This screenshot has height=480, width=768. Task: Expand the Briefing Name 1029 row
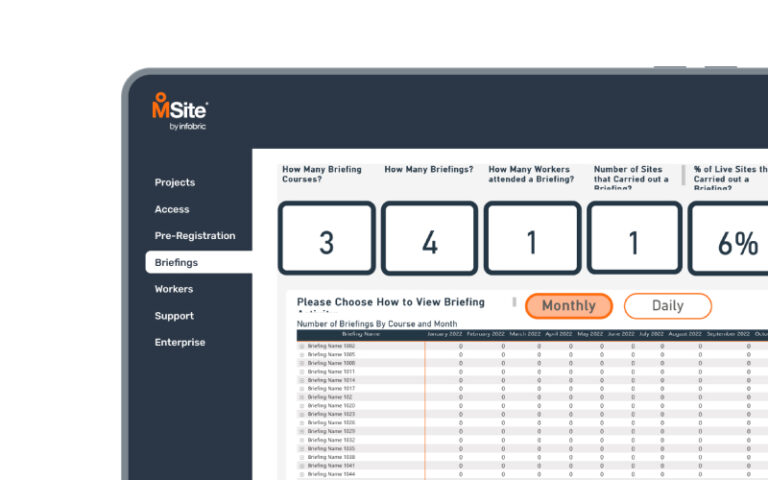click(x=302, y=431)
